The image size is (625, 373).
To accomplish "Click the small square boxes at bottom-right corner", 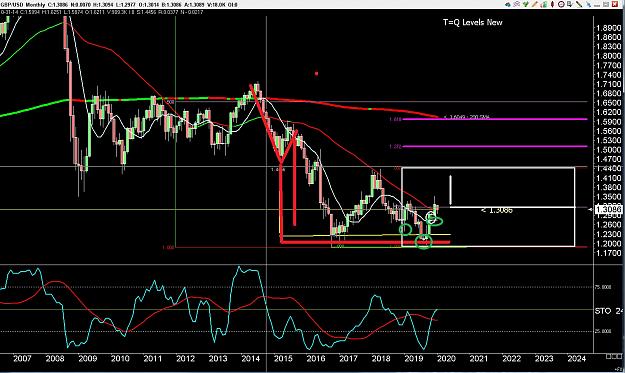I will [x=614, y=356].
